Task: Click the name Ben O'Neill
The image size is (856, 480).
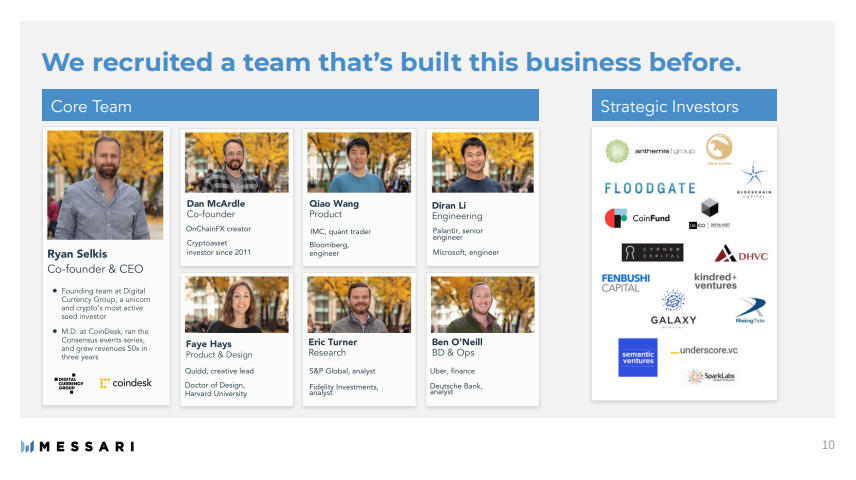Action: coord(457,342)
